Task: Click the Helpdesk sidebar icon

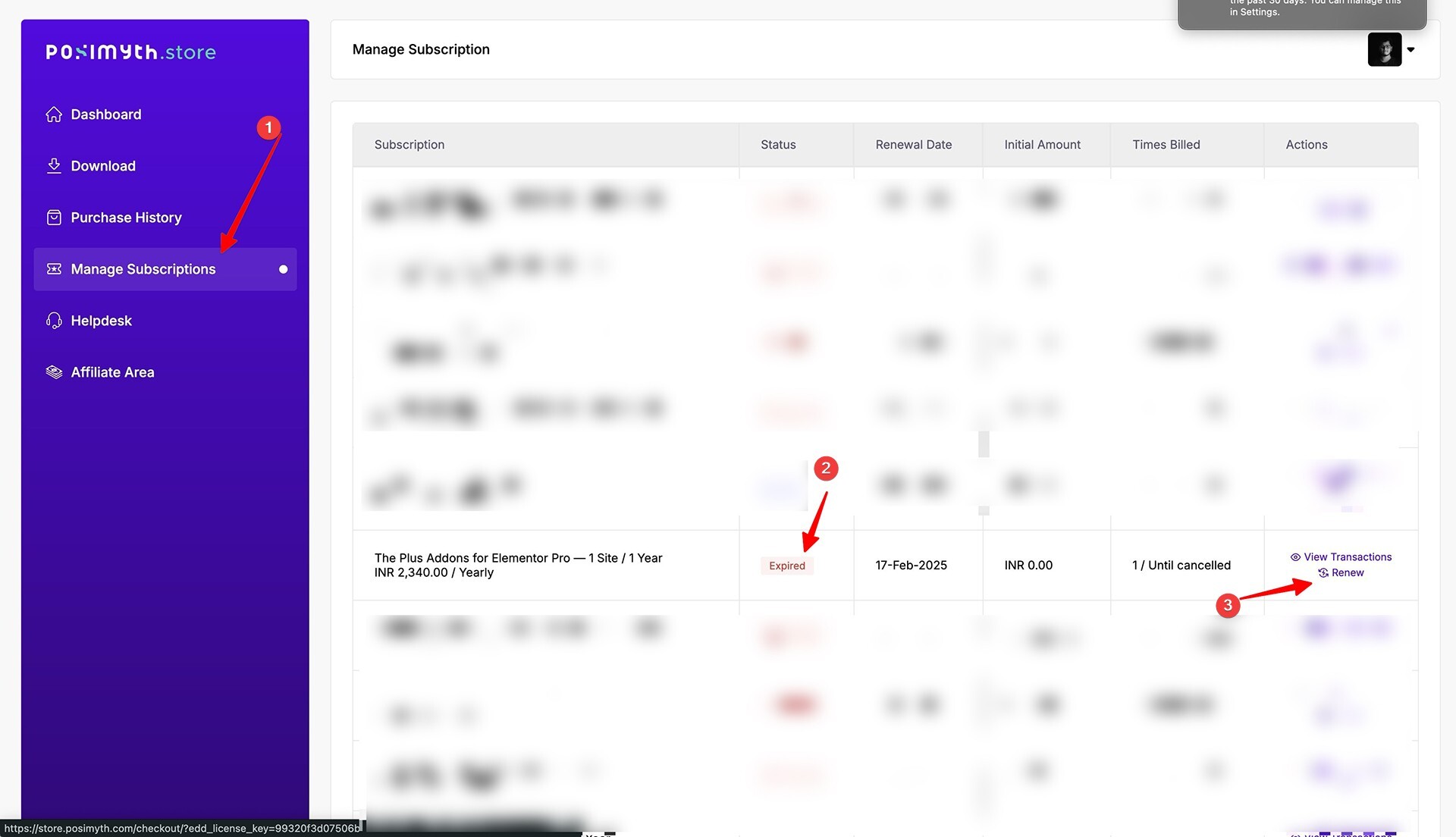Action: (x=53, y=321)
